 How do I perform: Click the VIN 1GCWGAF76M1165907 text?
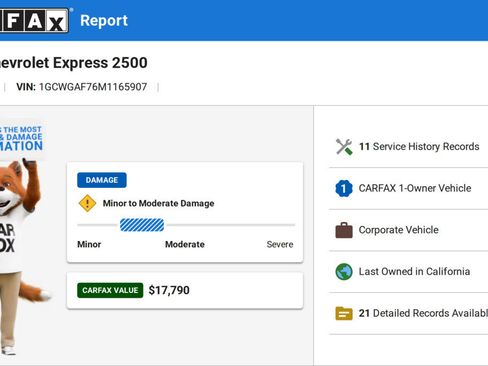click(x=82, y=87)
